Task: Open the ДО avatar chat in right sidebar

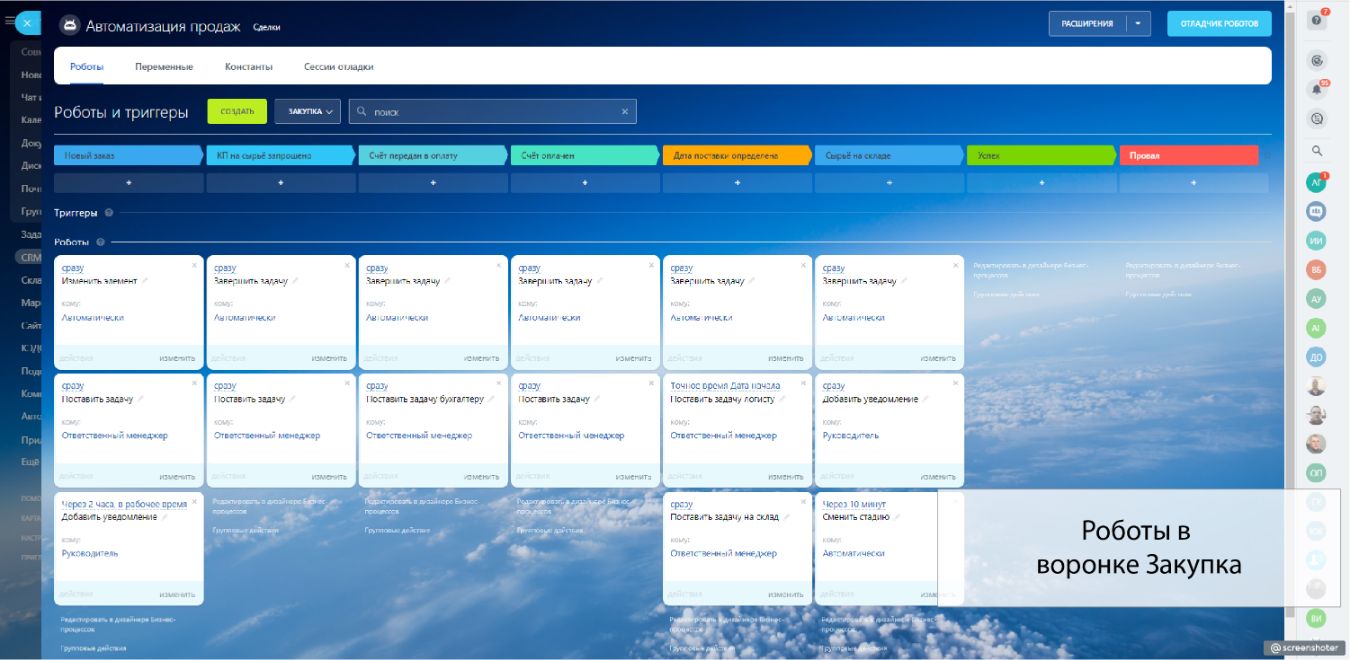Action: tap(1317, 356)
